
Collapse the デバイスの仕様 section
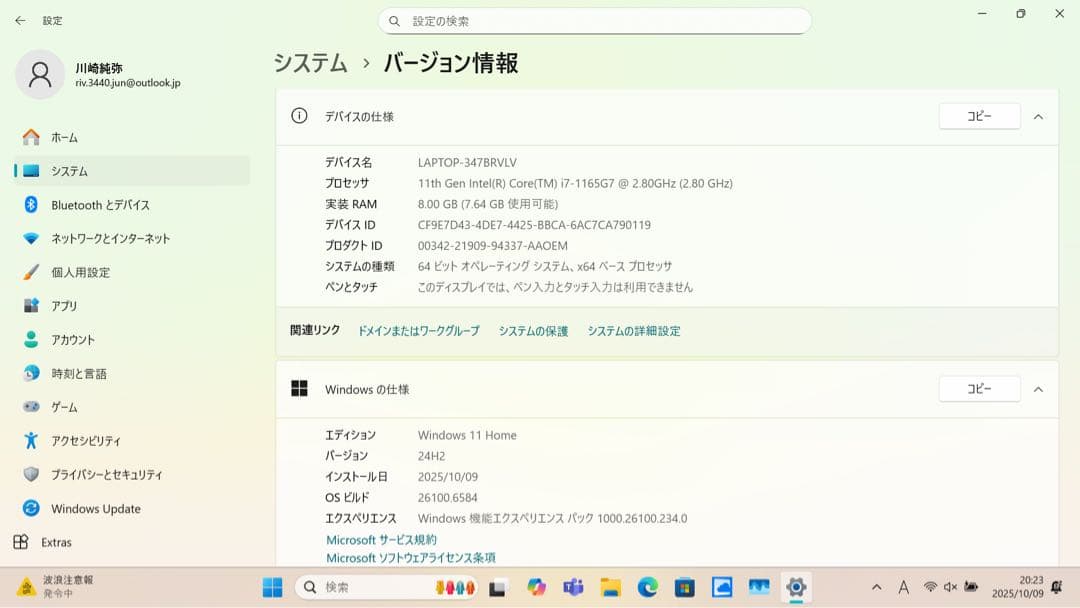pyautogui.click(x=1038, y=116)
